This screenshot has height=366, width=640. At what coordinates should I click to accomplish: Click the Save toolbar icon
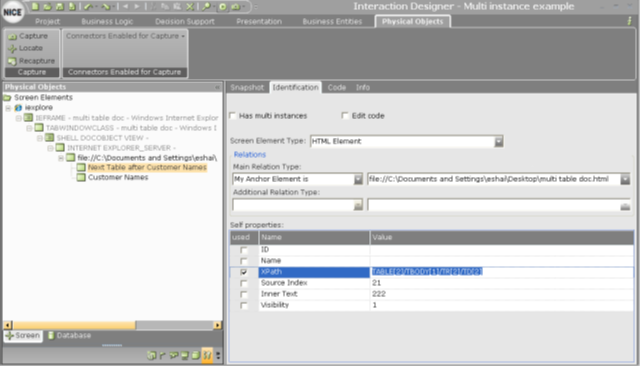click(x=60, y=6)
